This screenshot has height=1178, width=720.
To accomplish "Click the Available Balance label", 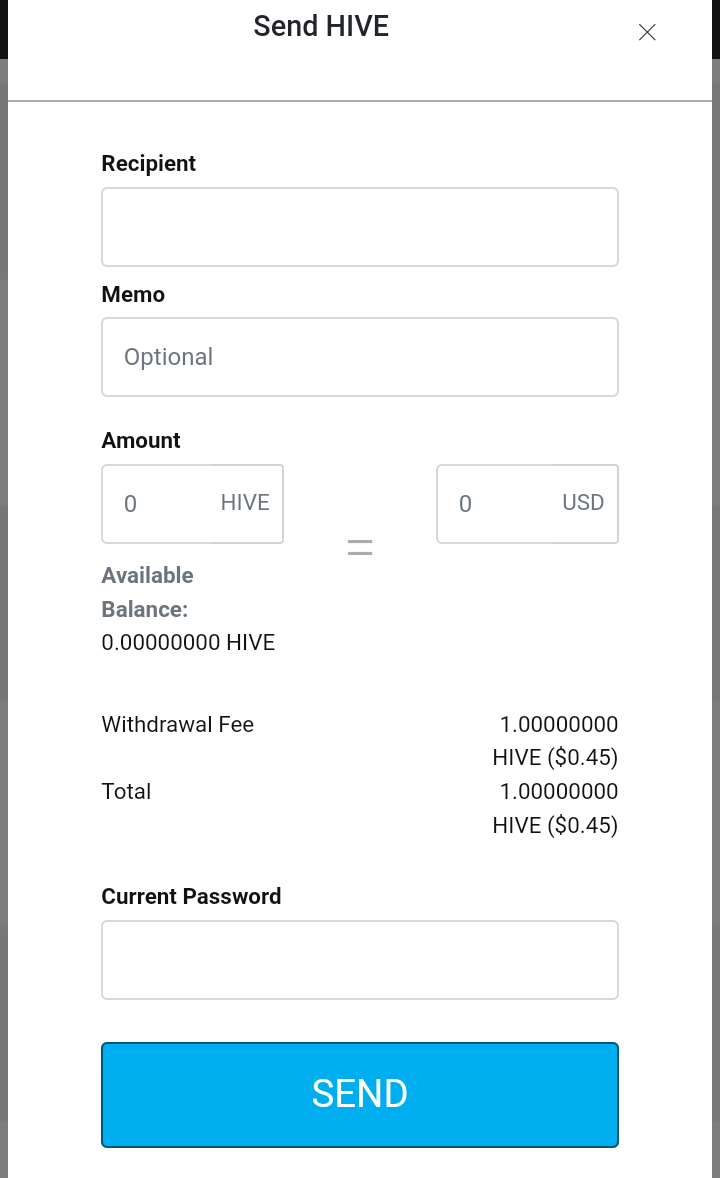I will pyautogui.click(x=147, y=592).
